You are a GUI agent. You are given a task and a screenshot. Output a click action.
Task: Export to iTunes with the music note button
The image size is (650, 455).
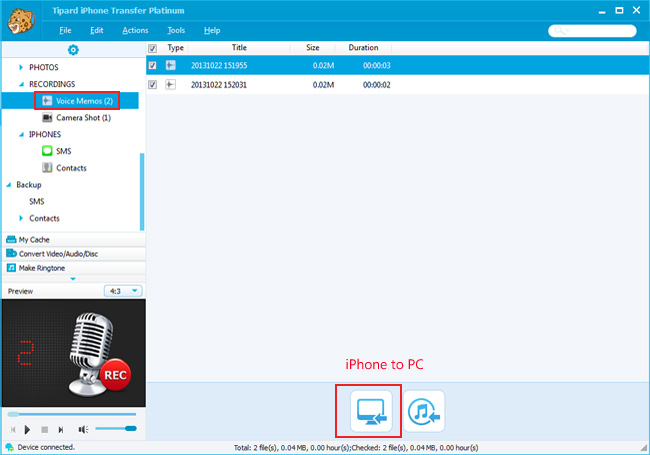pyautogui.click(x=424, y=411)
